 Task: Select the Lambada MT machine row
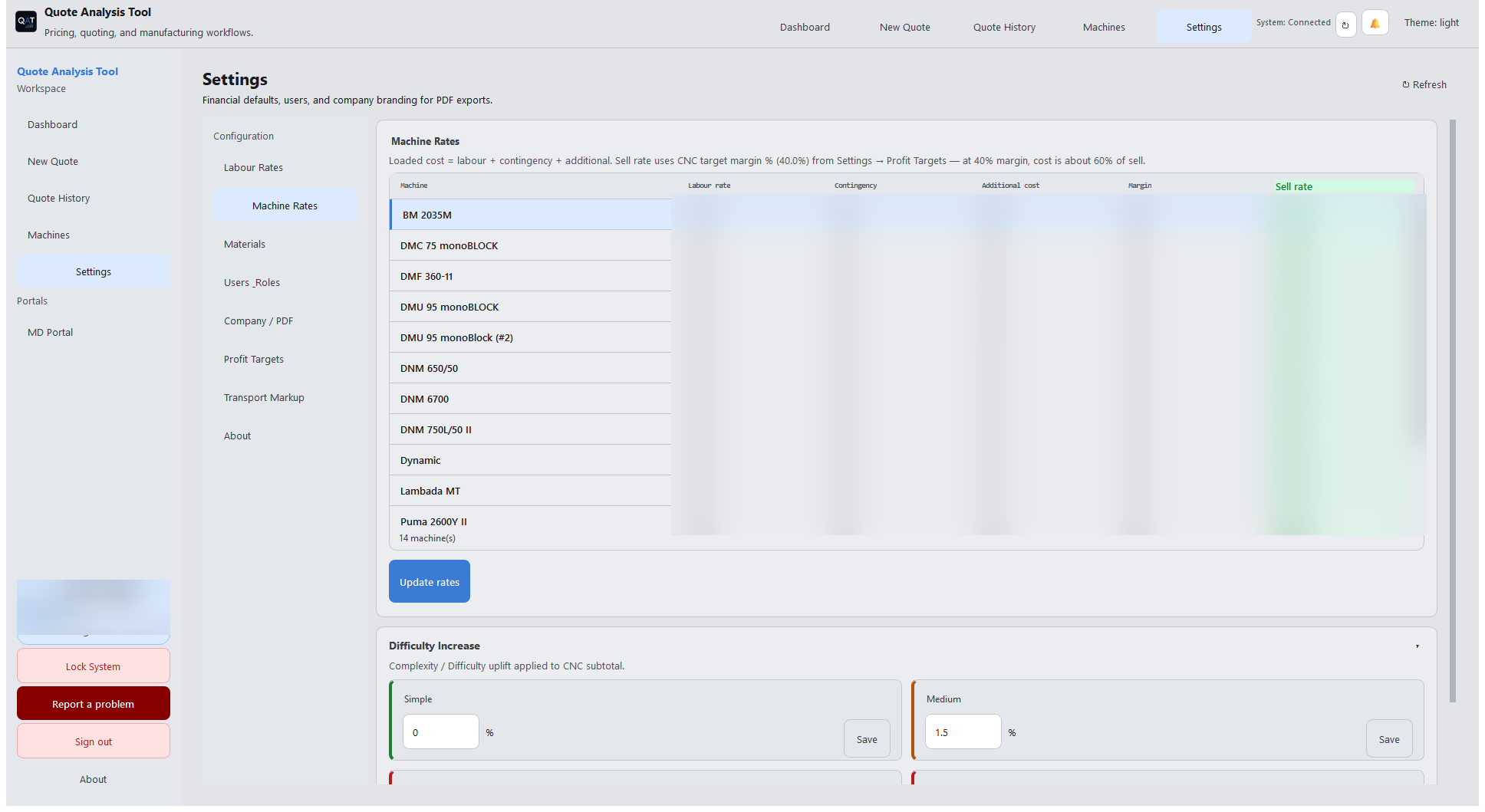point(907,491)
